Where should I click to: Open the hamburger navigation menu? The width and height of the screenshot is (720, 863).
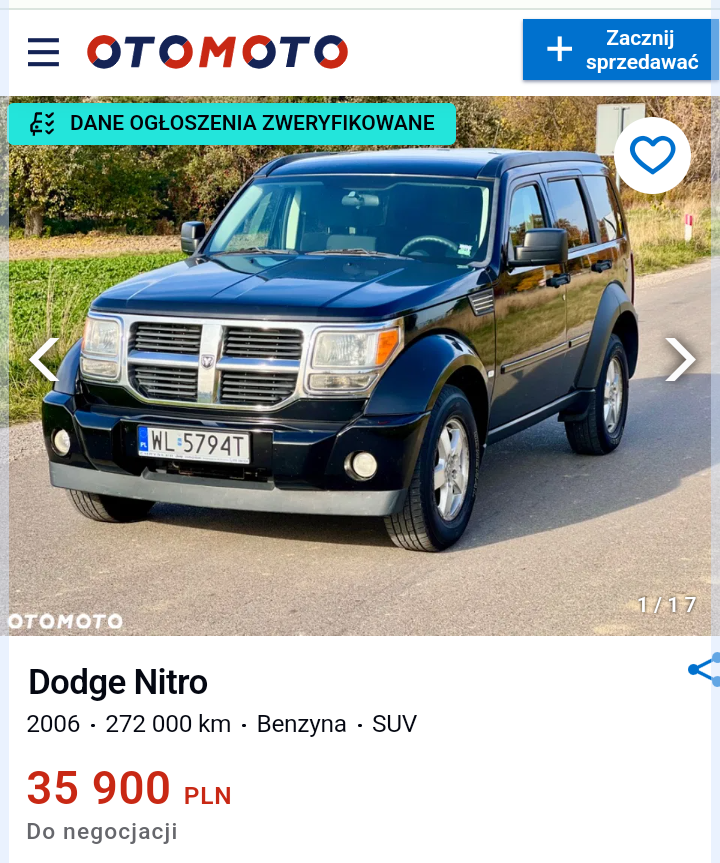(43, 52)
